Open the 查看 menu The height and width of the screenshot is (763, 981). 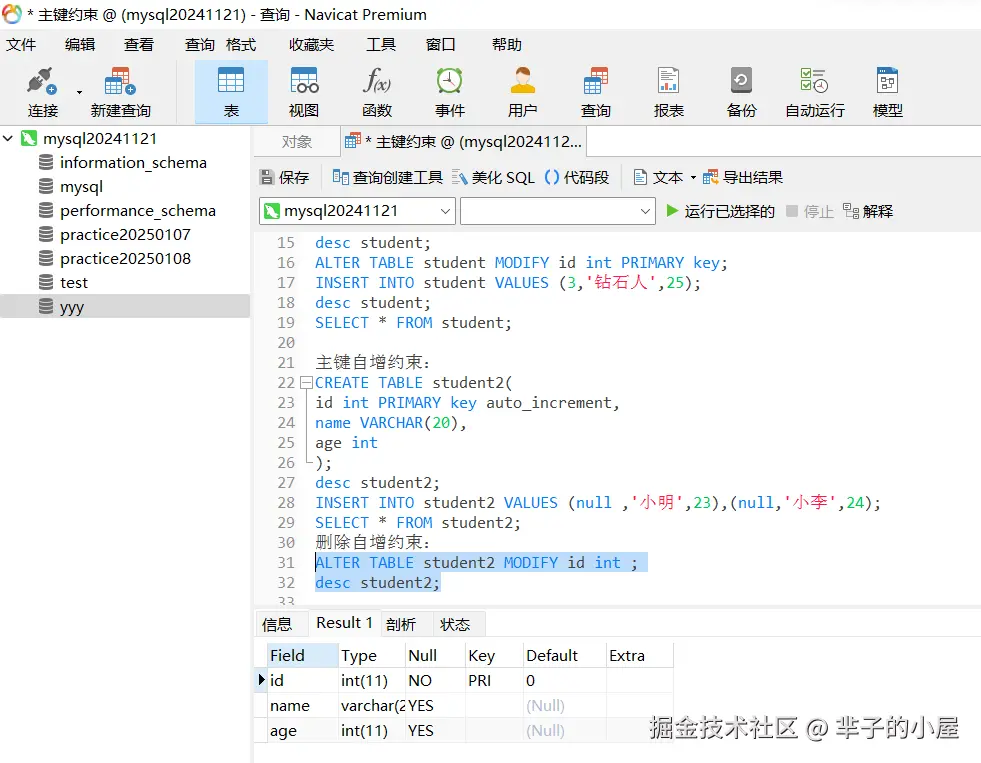point(139,44)
